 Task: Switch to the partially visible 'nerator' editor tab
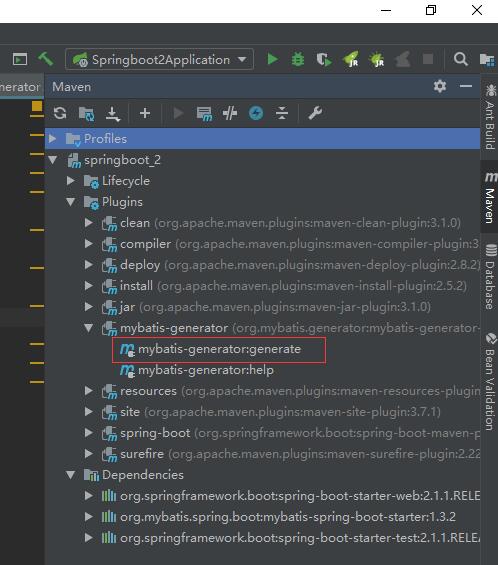click(22, 87)
